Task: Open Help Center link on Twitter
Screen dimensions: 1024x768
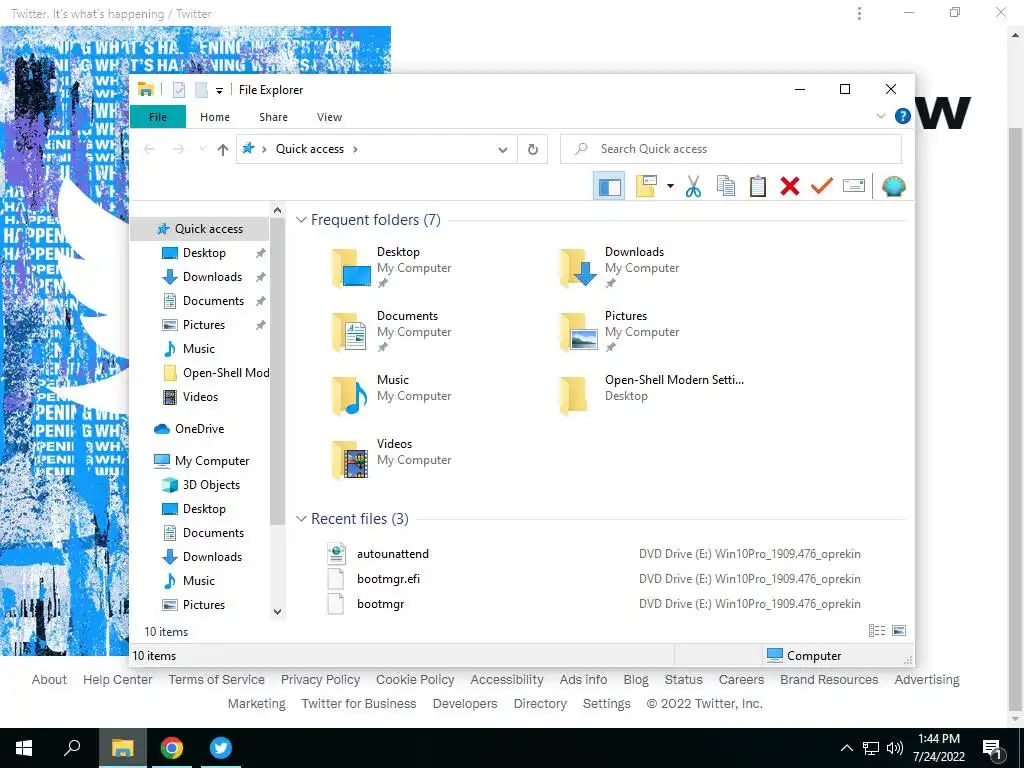Action: tap(118, 680)
